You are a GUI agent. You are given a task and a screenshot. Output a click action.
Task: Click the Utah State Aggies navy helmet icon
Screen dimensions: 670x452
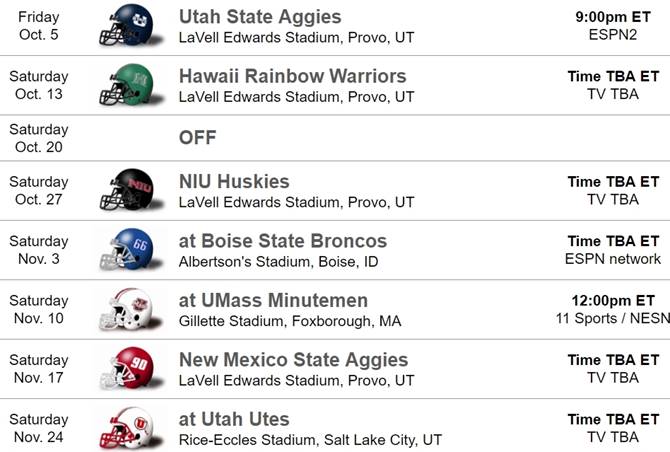(125, 26)
